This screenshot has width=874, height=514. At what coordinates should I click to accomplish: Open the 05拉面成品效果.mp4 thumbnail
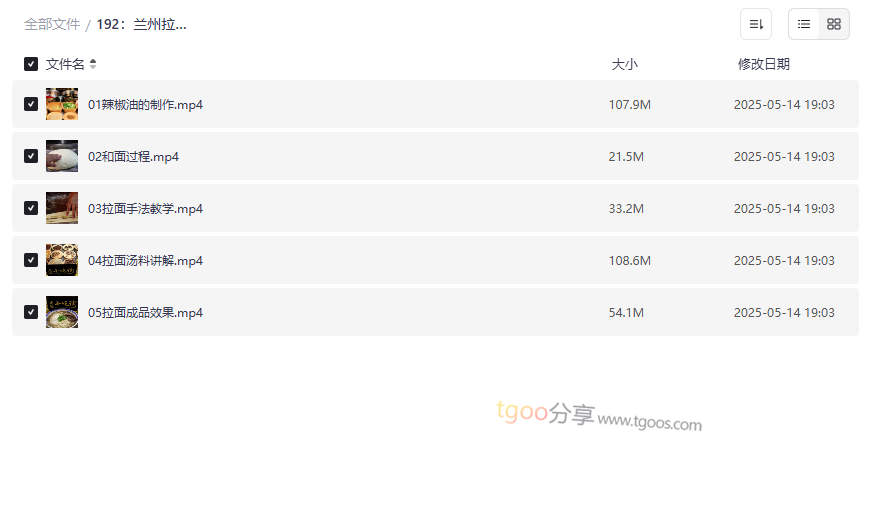pos(62,312)
